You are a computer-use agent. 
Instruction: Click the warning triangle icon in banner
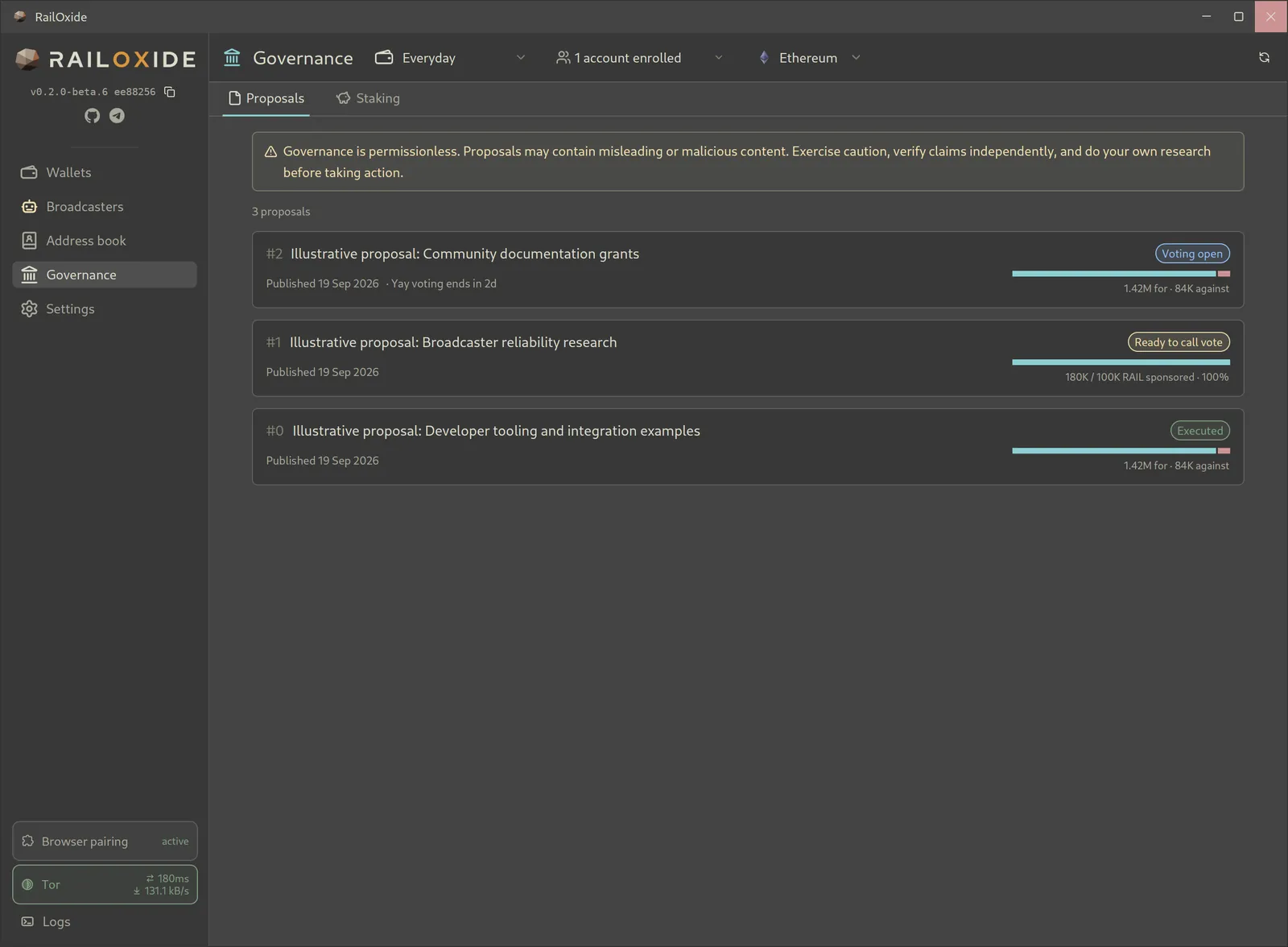(x=270, y=151)
